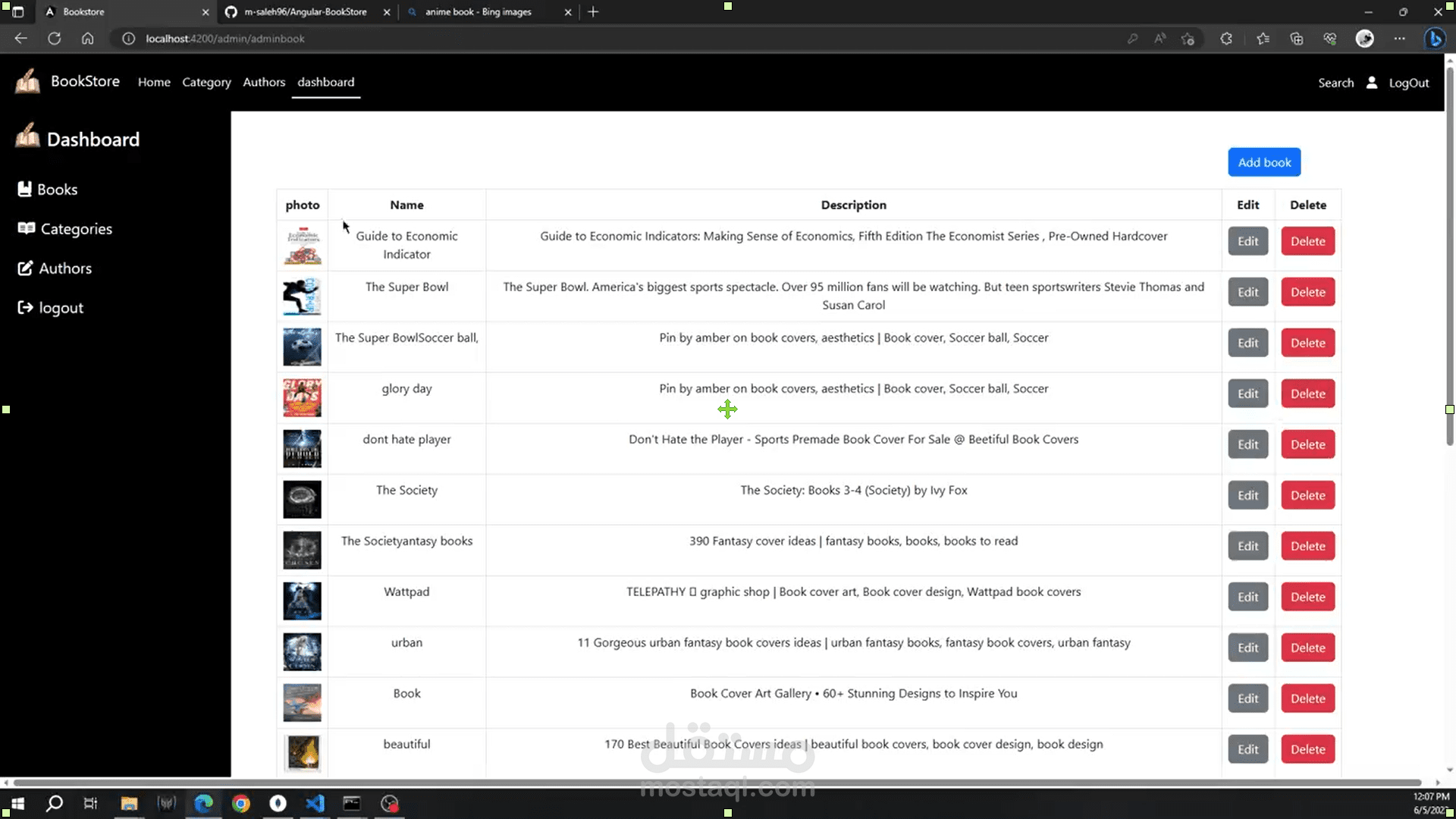Image resolution: width=1456 pixels, height=819 pixels.
Task: Refresh the page with browser reload icon
Action: coord(54,39)
